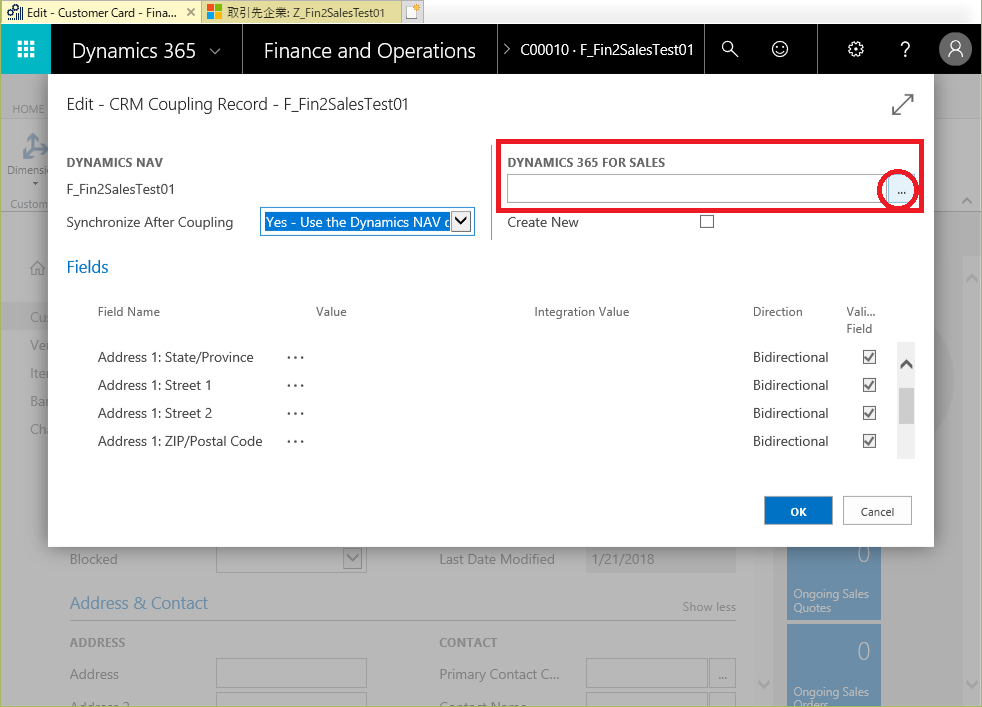Screen dimensions: 982x707
Task: Toggle Validate Field for Address 1: Street 2
Action: (x=869, y=413)
